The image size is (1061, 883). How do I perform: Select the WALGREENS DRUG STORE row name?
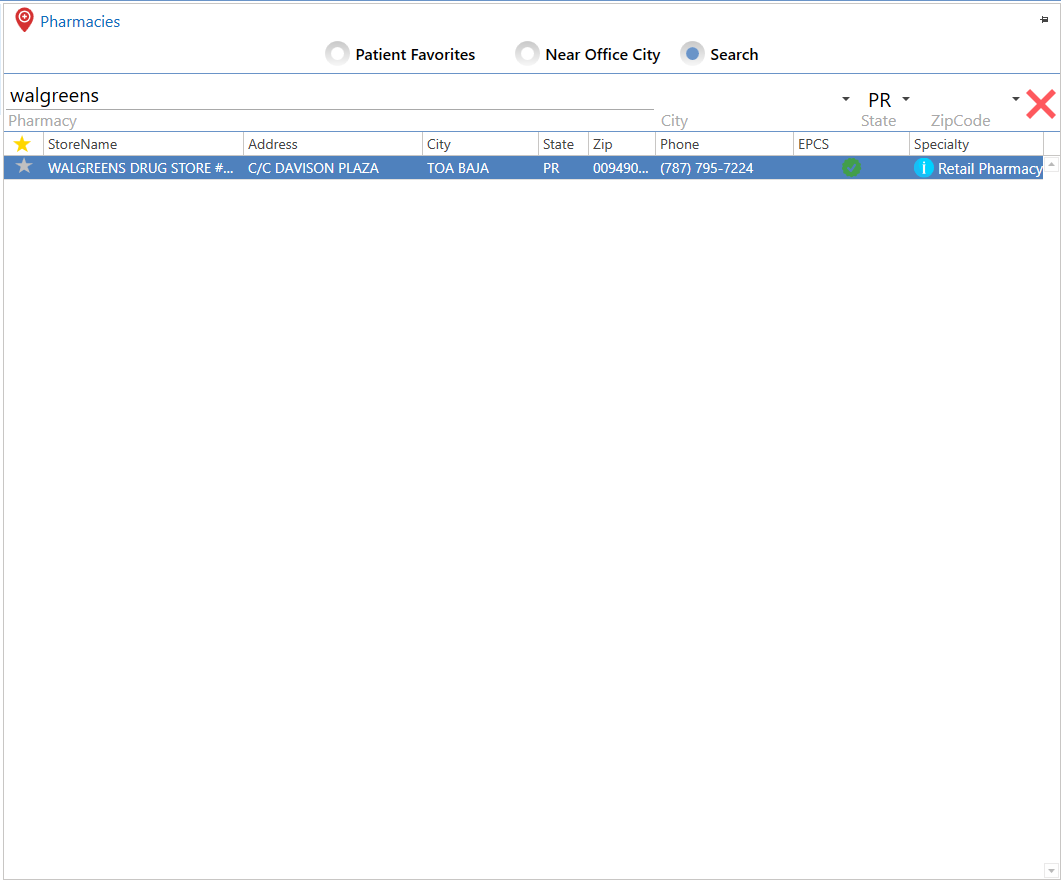(x=140, y=168)
